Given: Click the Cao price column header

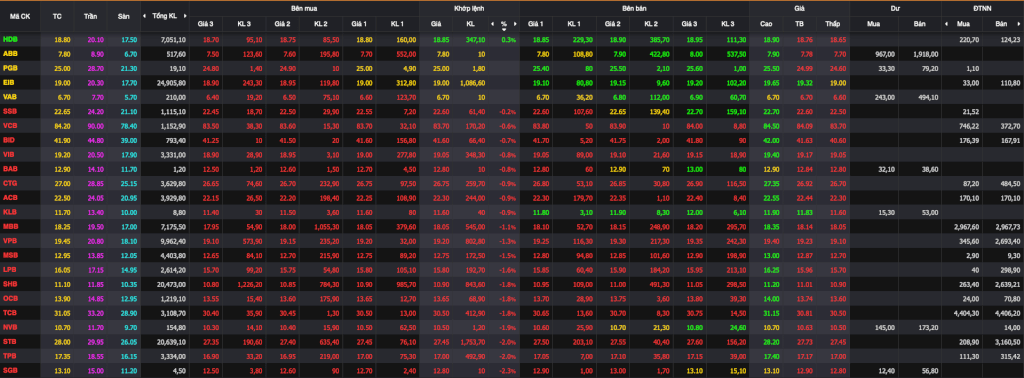Looking at the screenshot, I should (766, 24).
